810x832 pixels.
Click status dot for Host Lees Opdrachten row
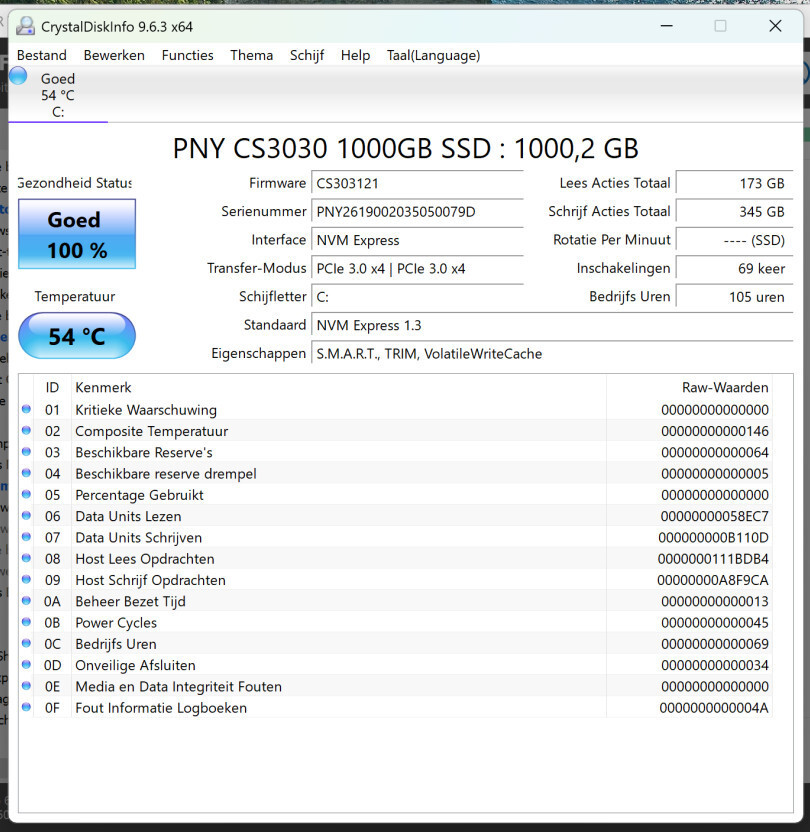(26, 558)
